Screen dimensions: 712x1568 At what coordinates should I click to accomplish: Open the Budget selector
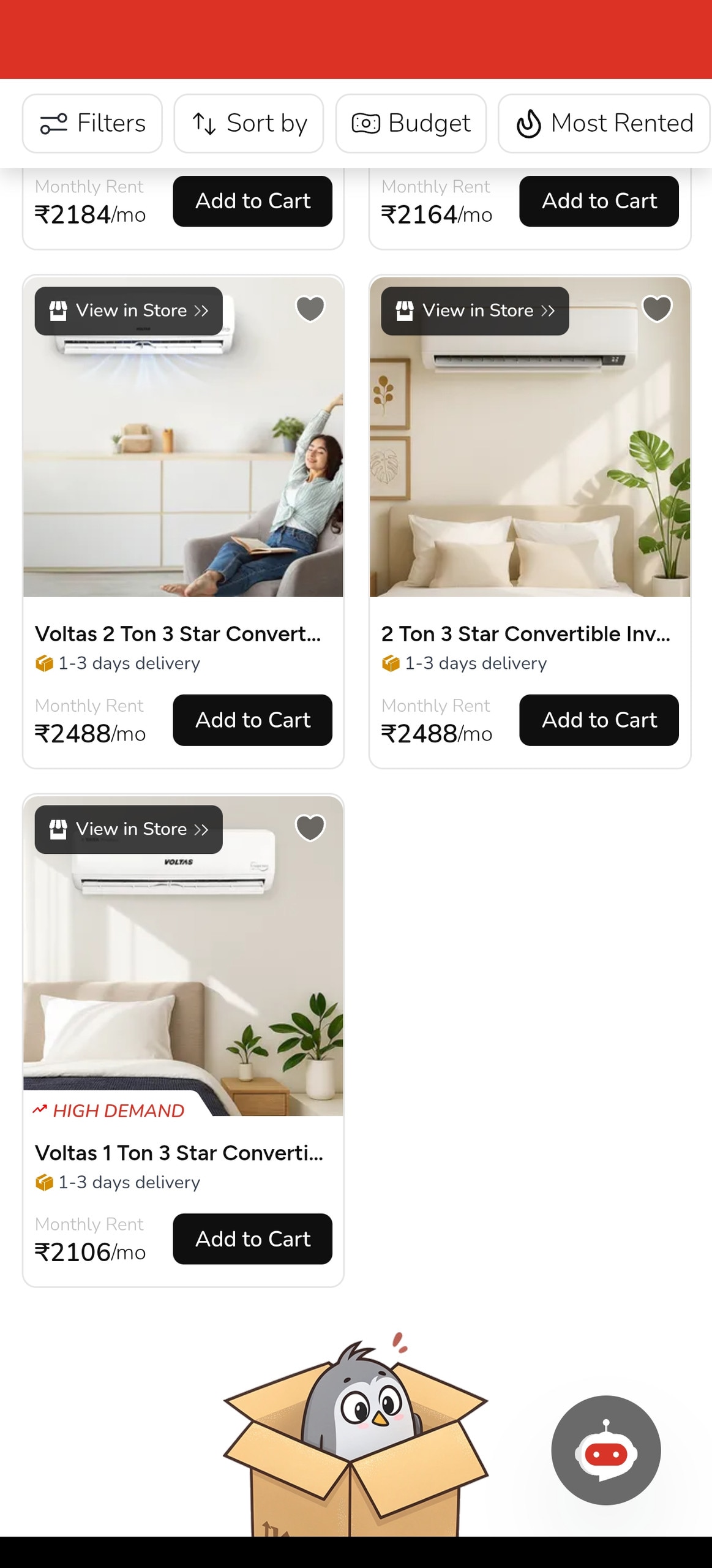click(x=411, y=123)
